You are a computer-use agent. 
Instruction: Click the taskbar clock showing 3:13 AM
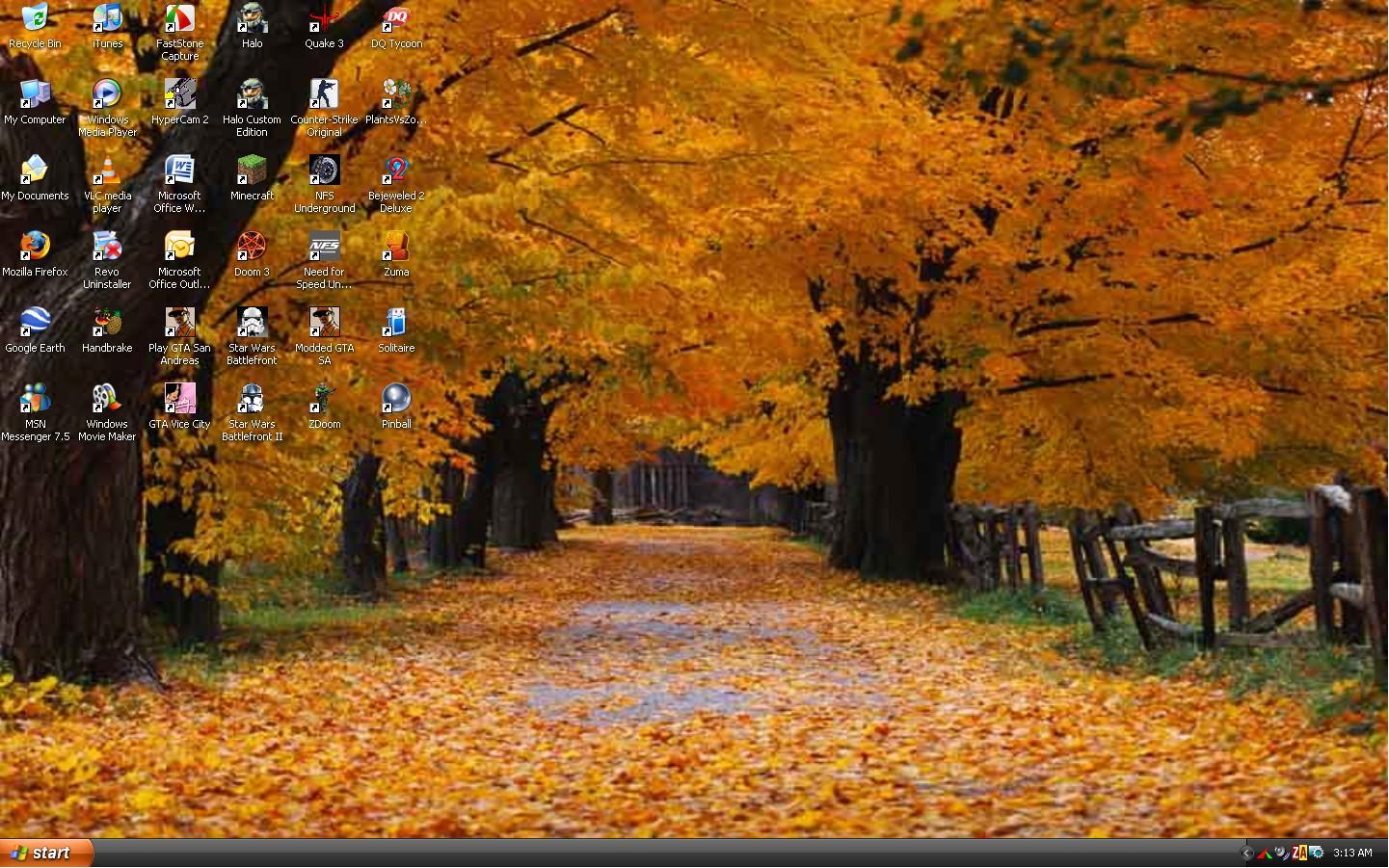[x=1352, y=853]
